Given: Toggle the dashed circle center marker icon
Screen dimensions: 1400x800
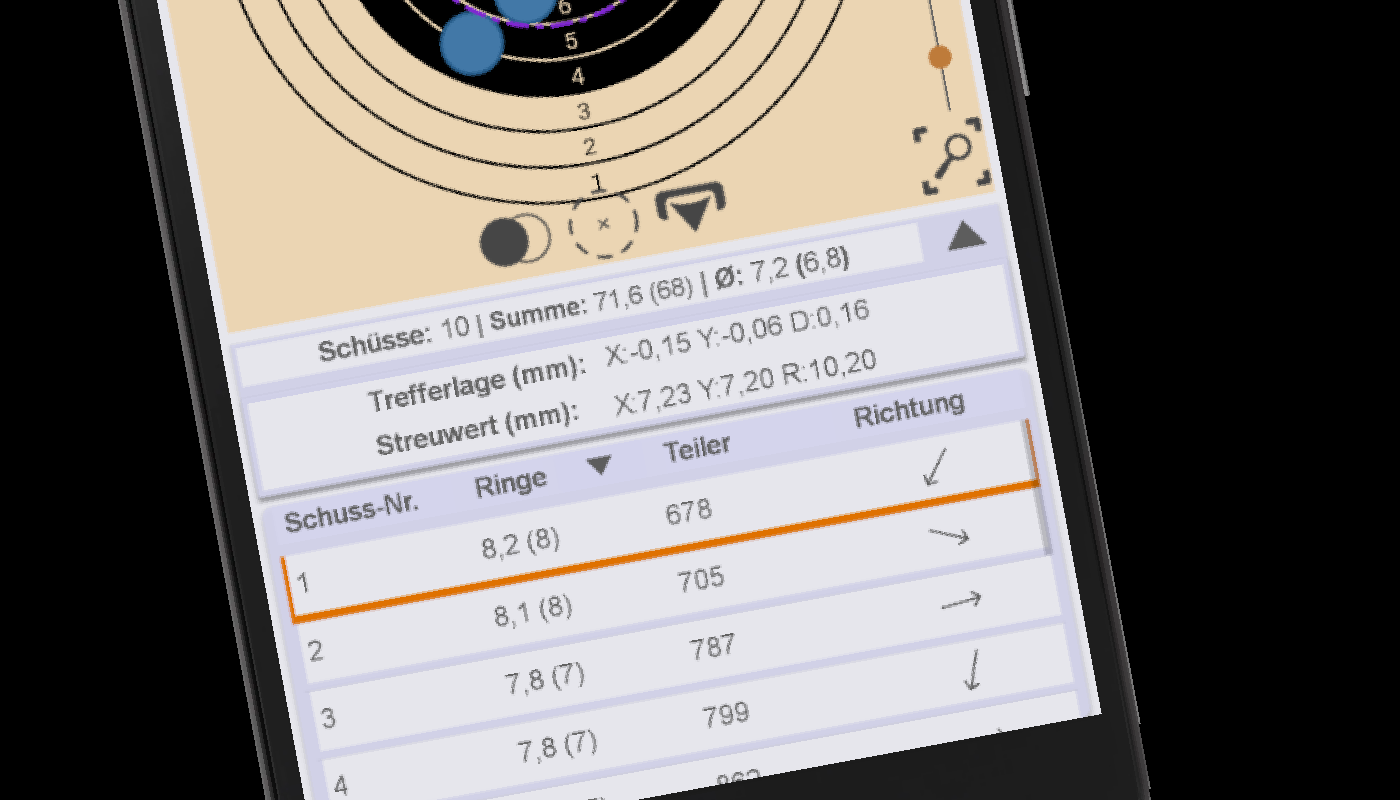Looking at the screenshot, I should (603, 224).
